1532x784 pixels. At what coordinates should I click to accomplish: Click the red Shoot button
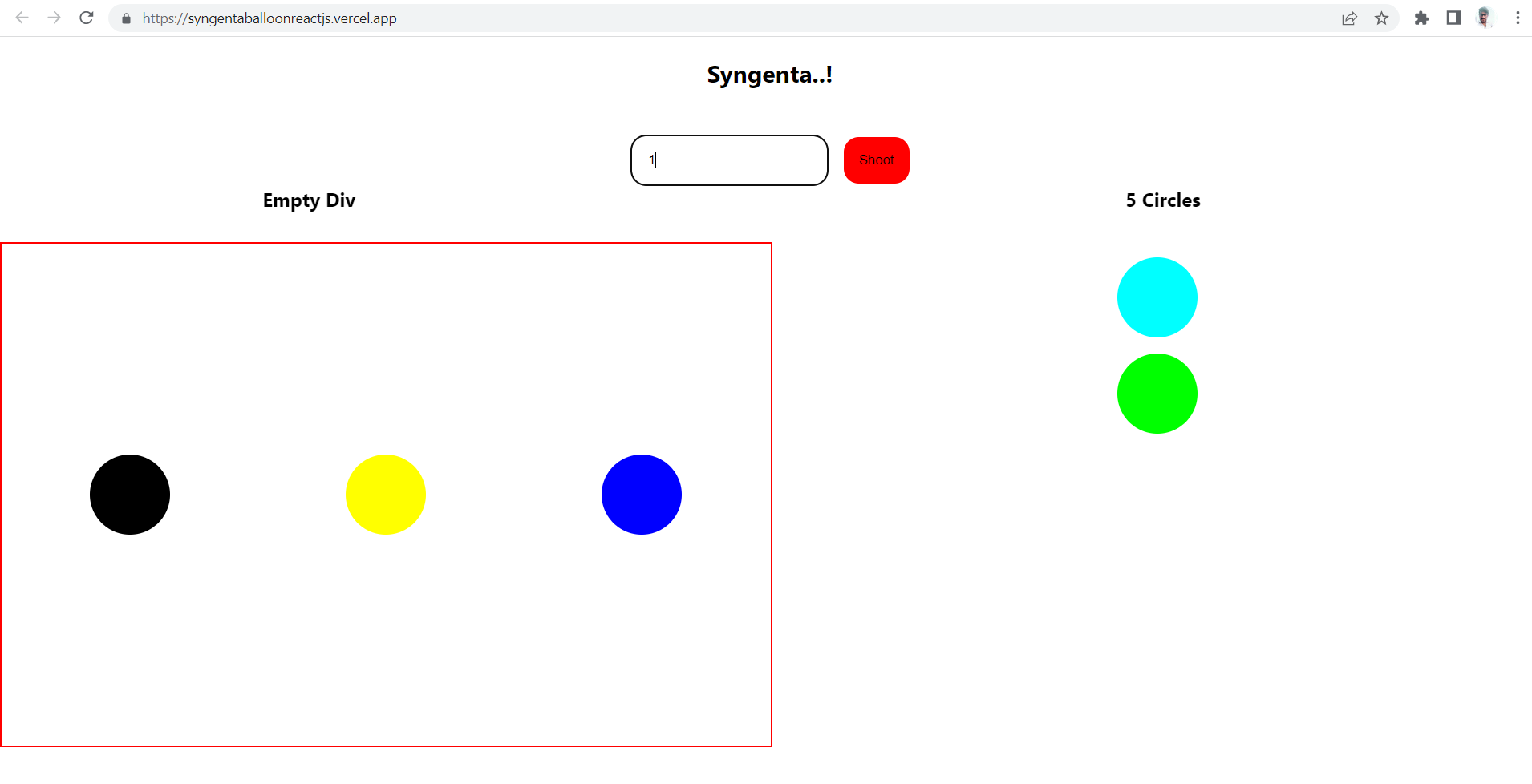click(877, 160)
